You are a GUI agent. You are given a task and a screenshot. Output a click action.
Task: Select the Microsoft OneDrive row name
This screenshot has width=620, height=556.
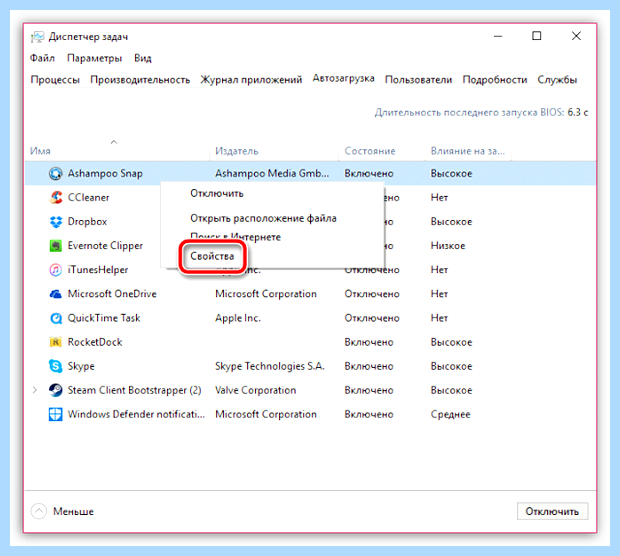[112, 294]
